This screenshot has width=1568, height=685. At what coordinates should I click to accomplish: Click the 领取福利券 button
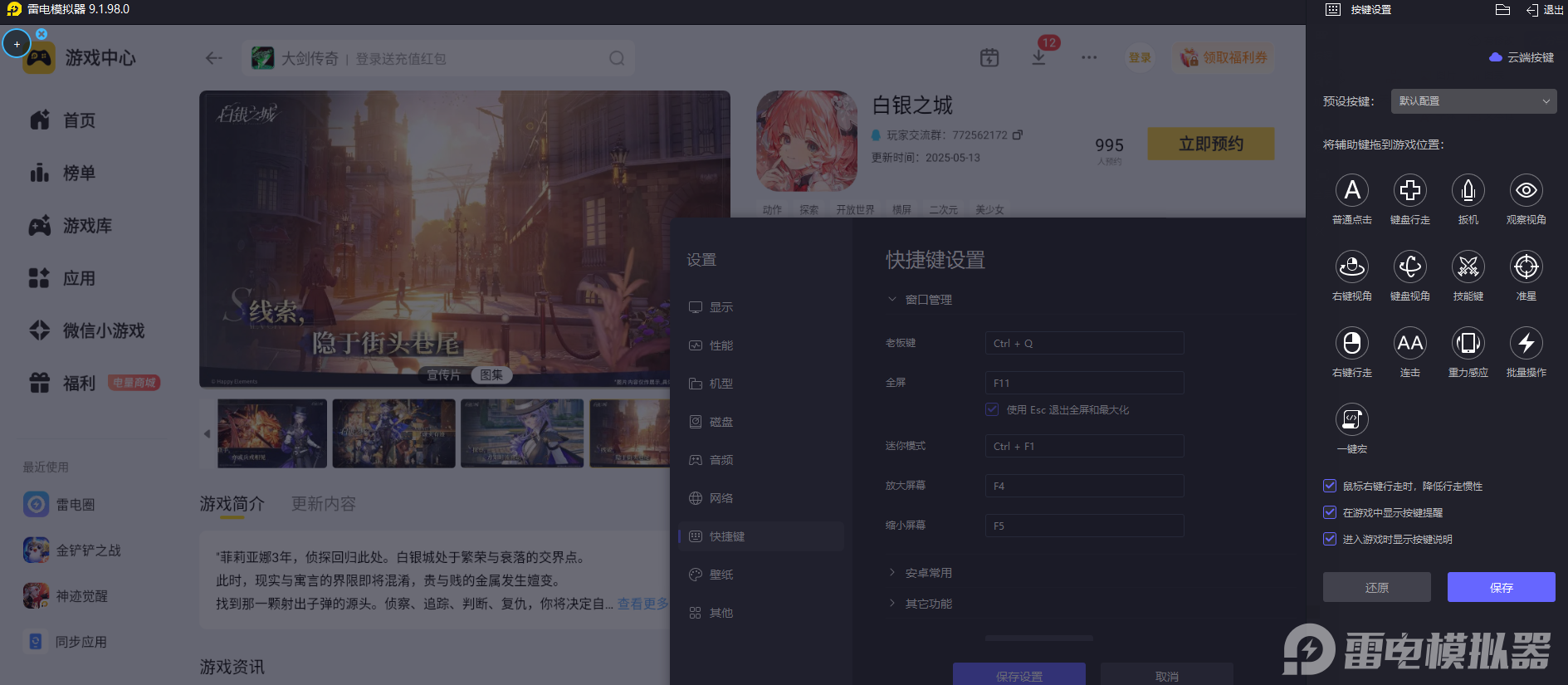[1224, 57]
